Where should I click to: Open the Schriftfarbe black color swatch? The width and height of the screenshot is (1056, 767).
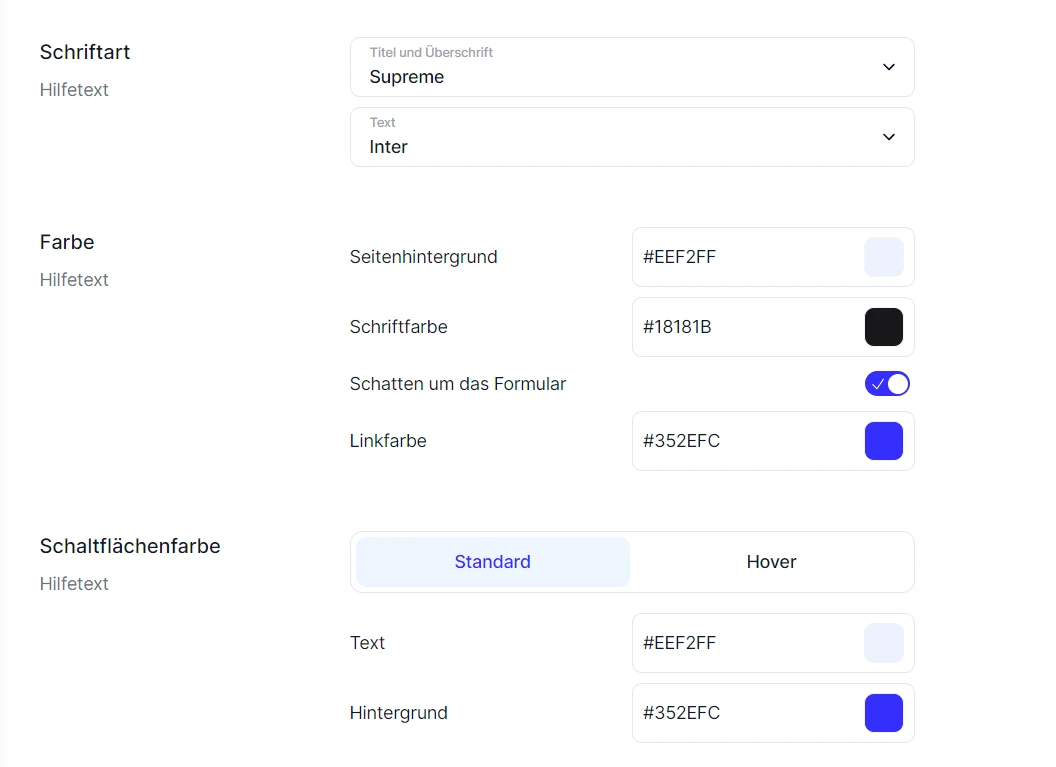(x=884, y=327)
